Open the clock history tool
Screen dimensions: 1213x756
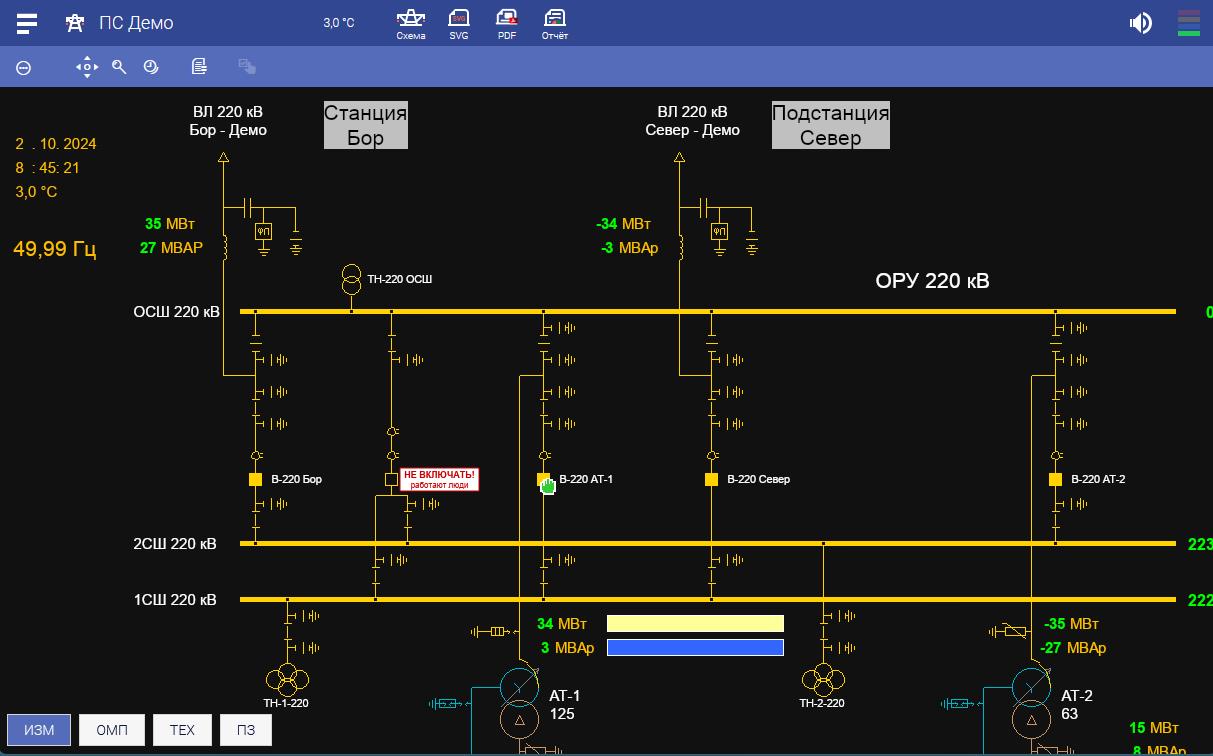point(151,67)
